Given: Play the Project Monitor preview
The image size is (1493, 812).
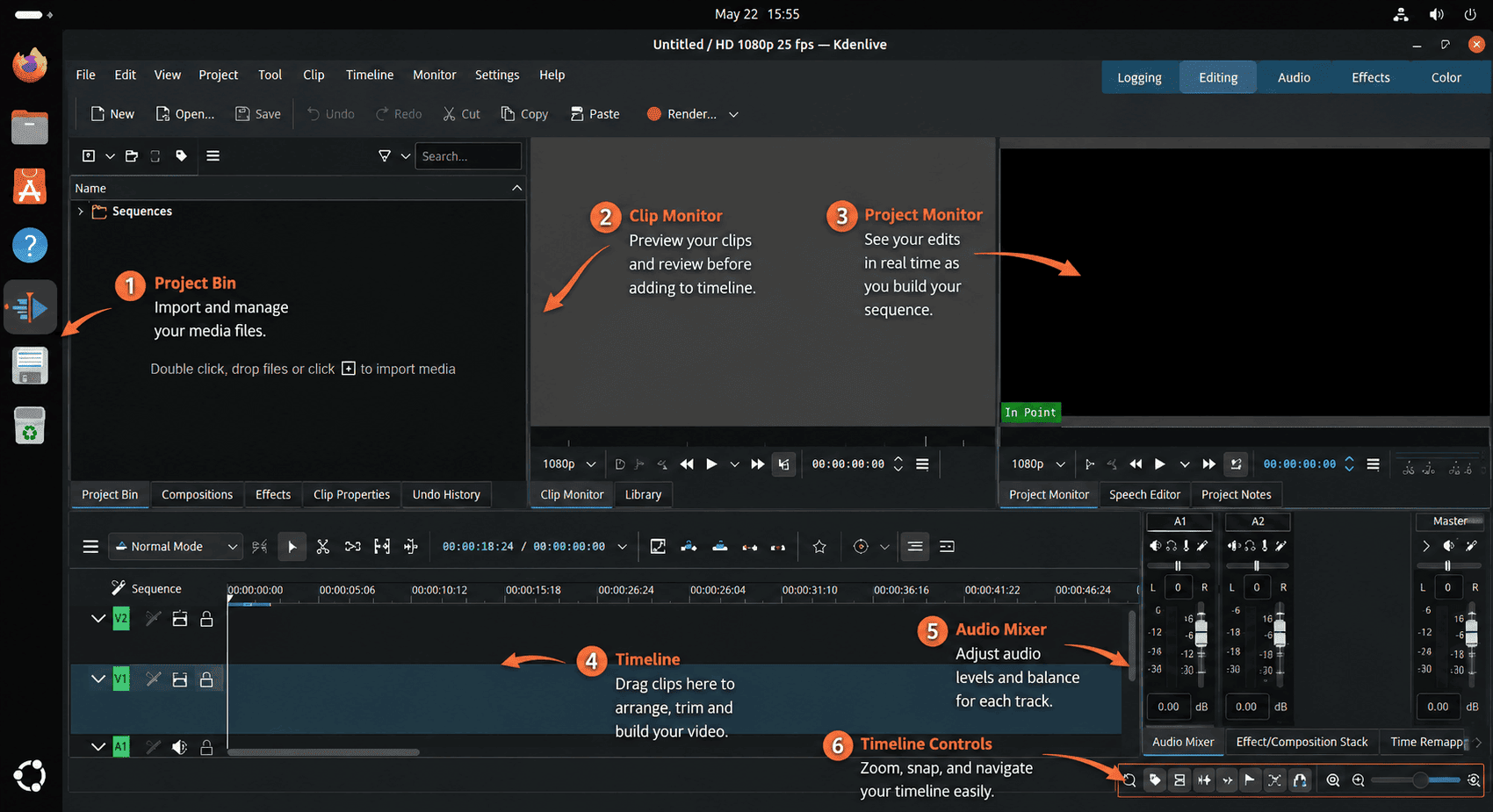Looking at the screenshot, I should (1160, 463).
